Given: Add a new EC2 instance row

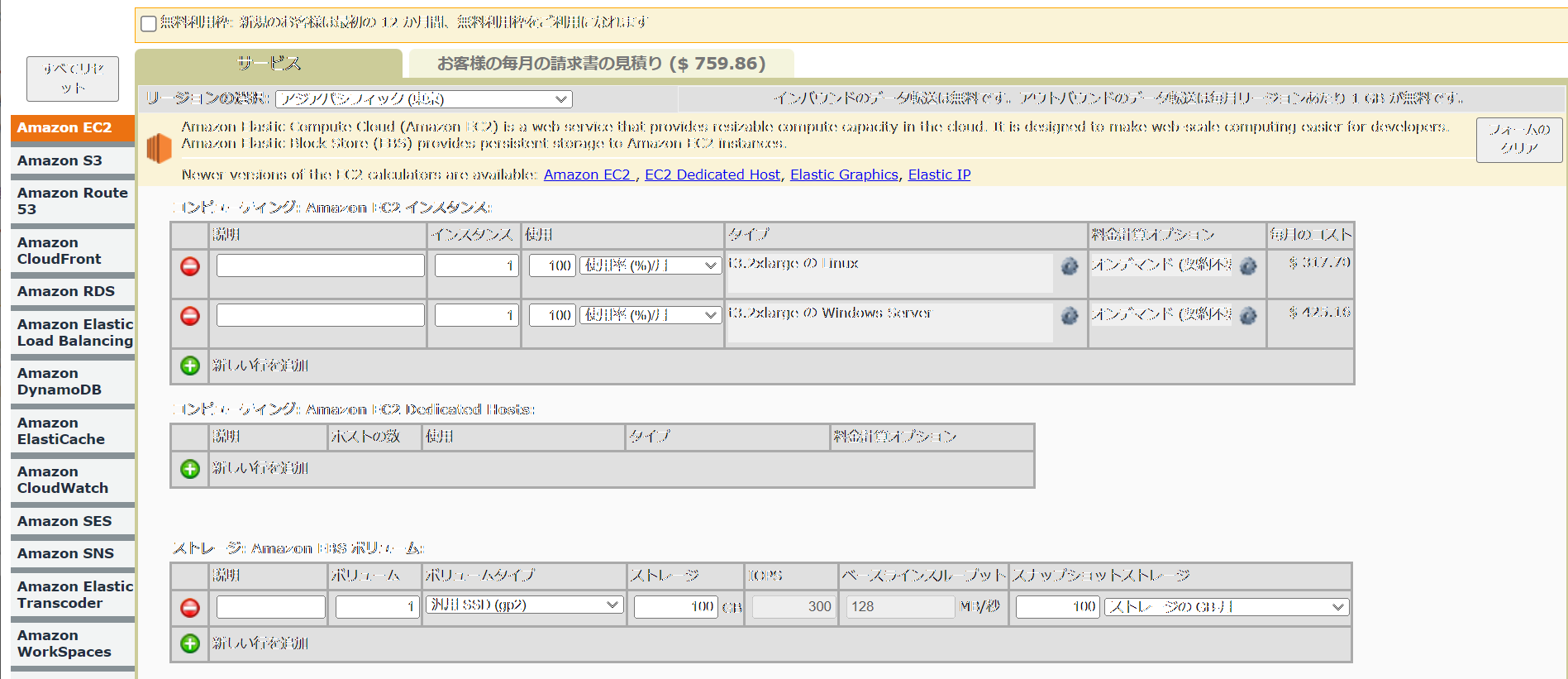Looking at the screenshot, I should pyautogui.click(x=190, y=366).
